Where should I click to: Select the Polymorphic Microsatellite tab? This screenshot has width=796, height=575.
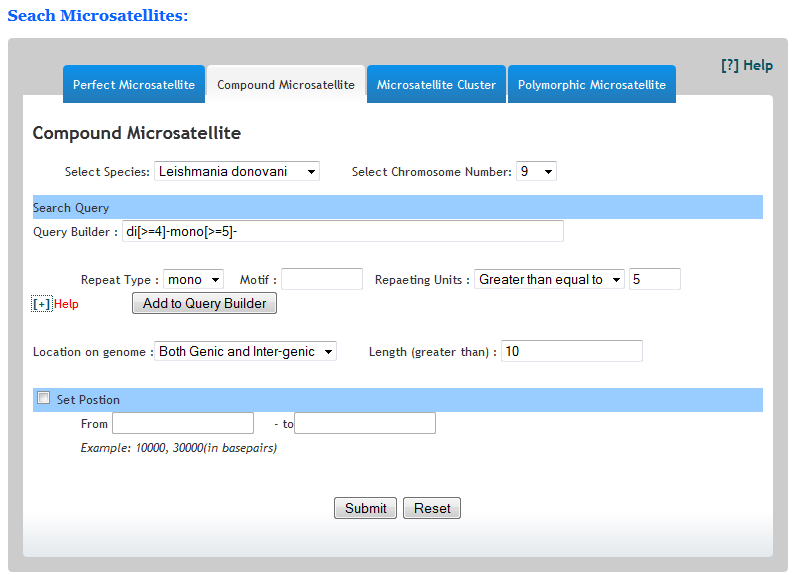[591, 85]
